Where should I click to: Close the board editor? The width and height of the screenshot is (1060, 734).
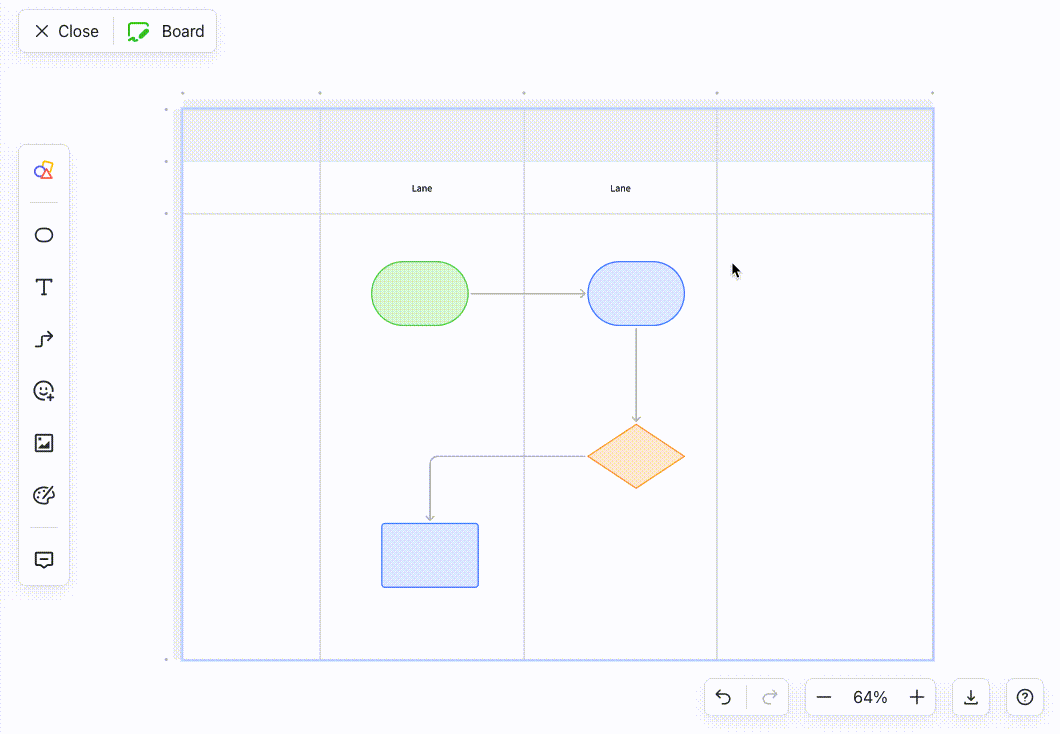tap(64, 31)
